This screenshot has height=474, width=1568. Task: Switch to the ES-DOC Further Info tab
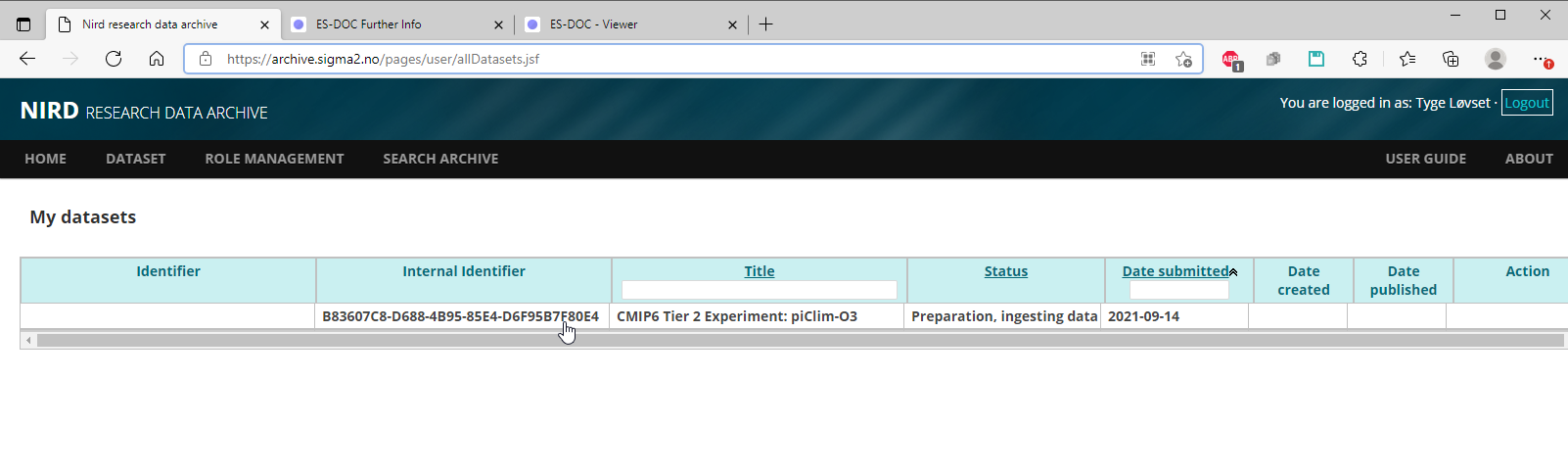[382, 24]
